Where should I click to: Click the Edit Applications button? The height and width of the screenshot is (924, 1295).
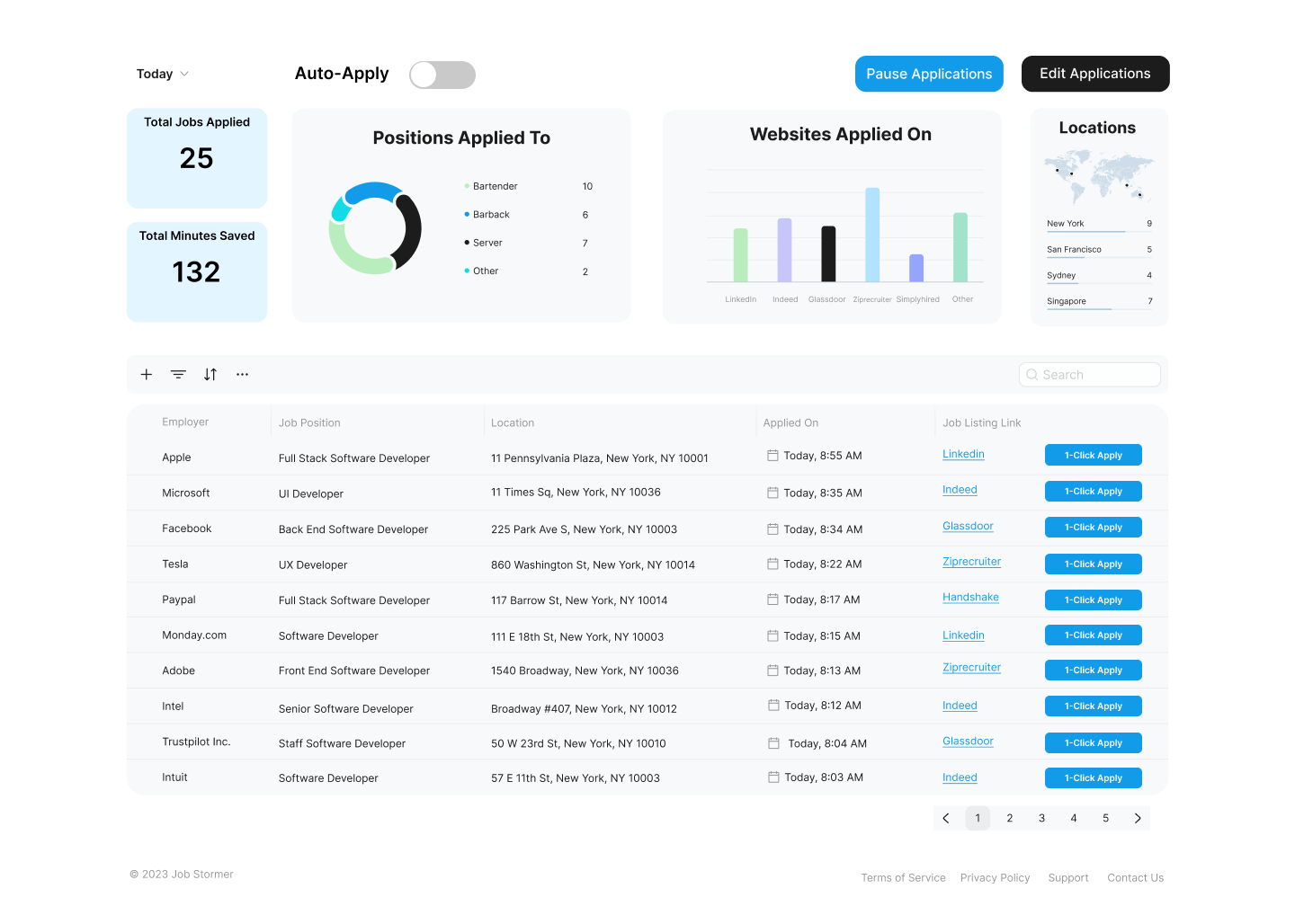(x=1094, y=74)
